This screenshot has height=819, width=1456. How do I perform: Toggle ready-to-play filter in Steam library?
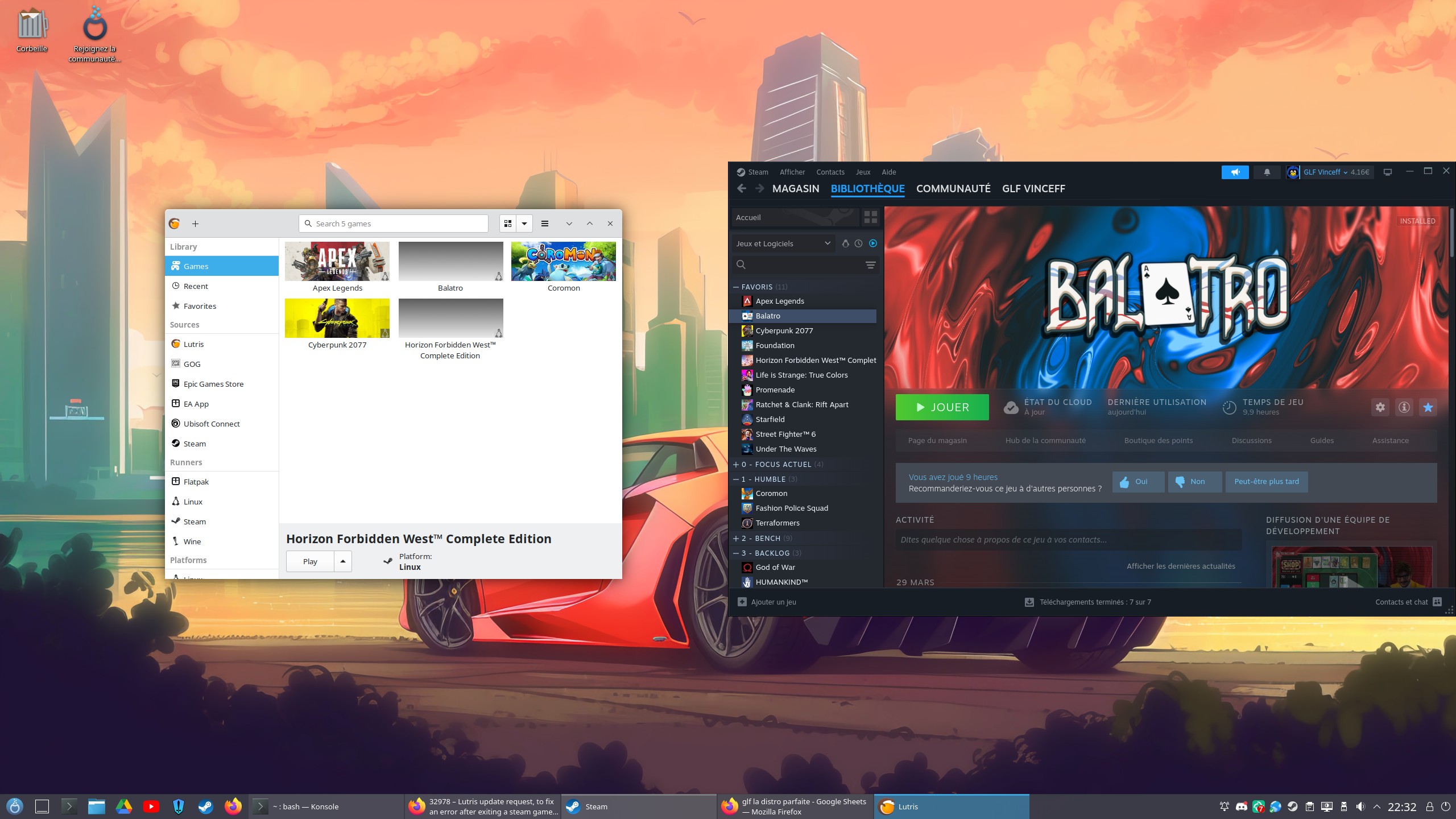point(873,243)
